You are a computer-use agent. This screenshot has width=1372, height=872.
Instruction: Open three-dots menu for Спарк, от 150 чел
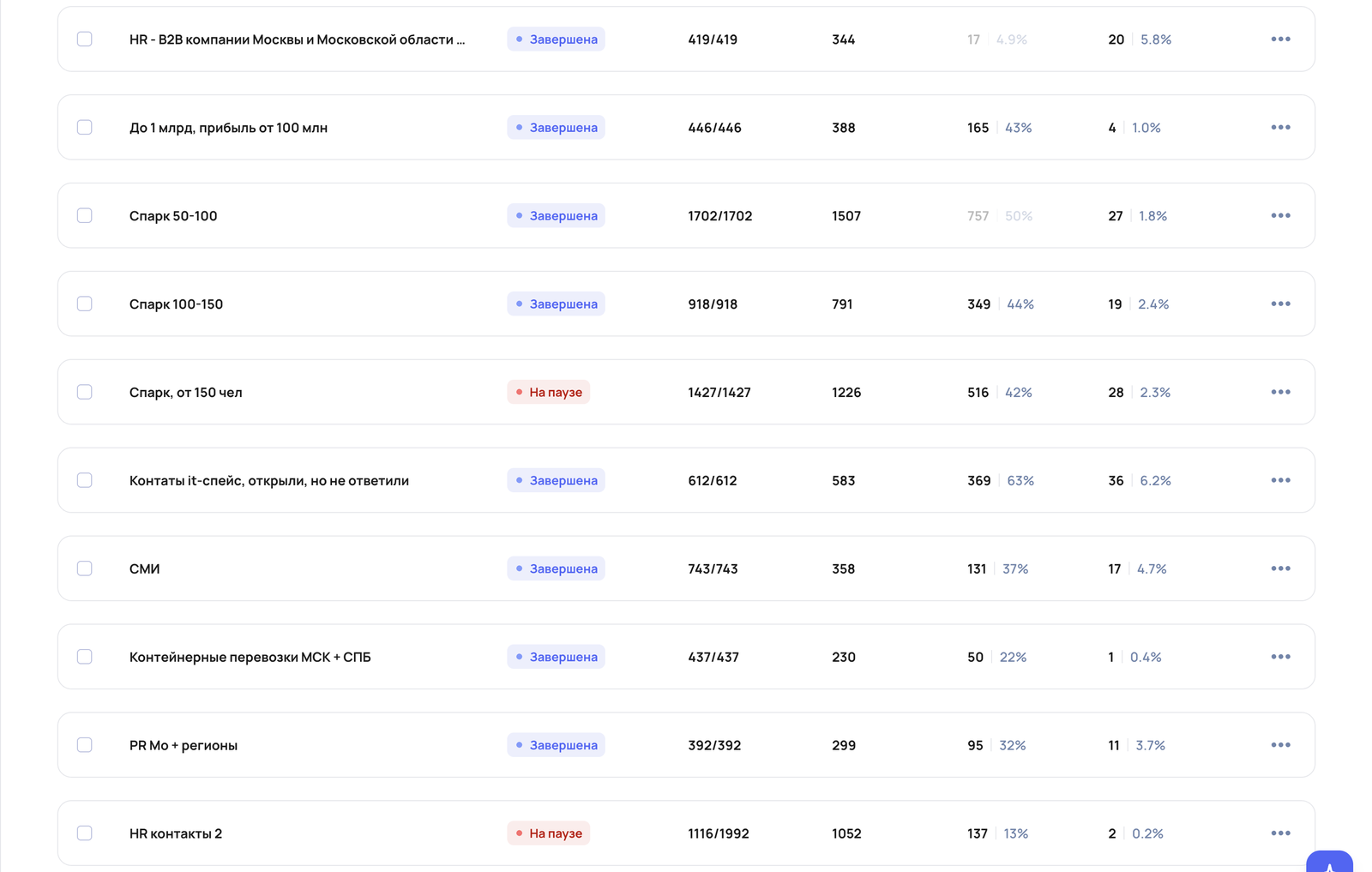coord(1280,392)
